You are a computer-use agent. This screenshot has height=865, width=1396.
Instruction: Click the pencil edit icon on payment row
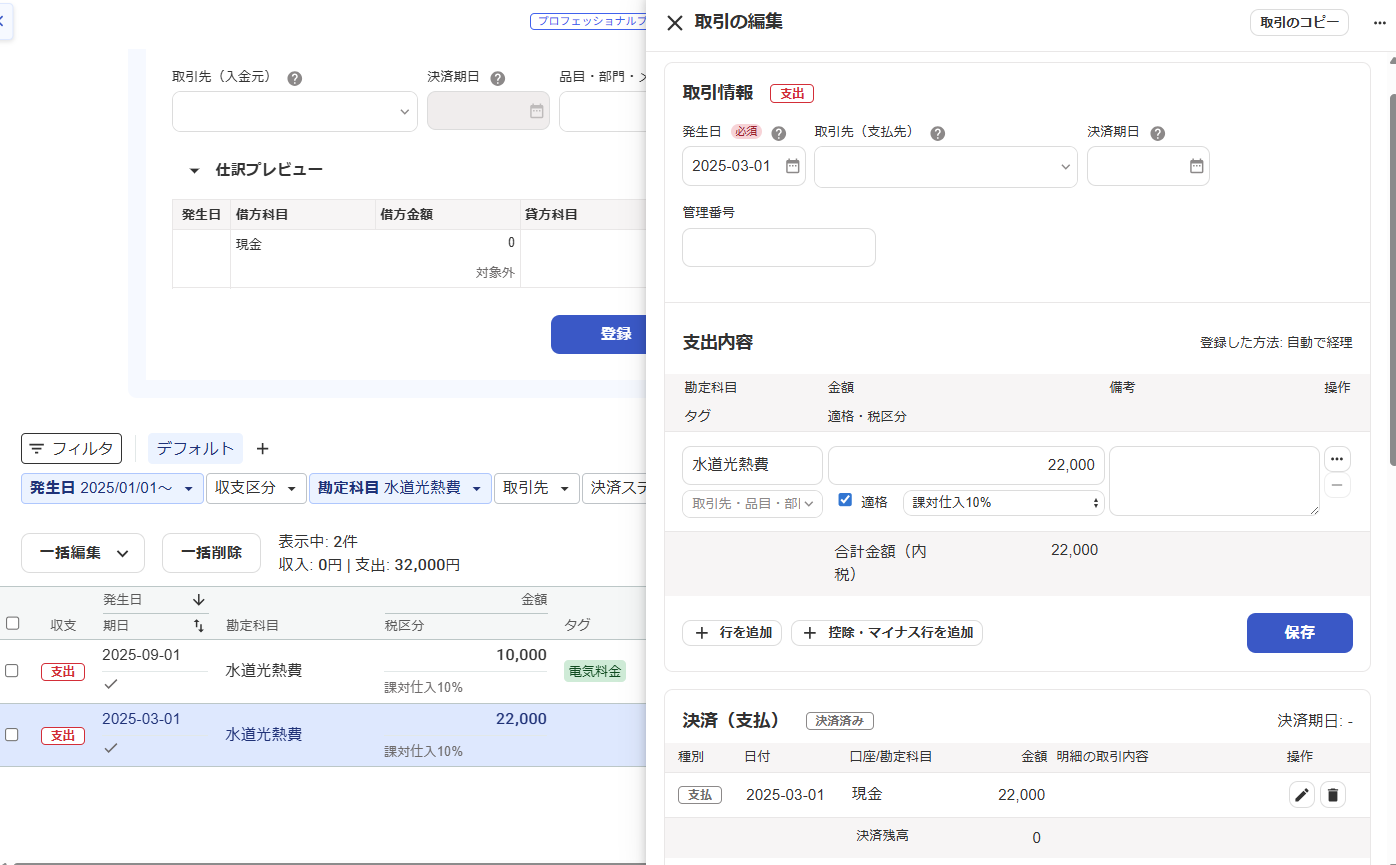tap(1301, 795)
